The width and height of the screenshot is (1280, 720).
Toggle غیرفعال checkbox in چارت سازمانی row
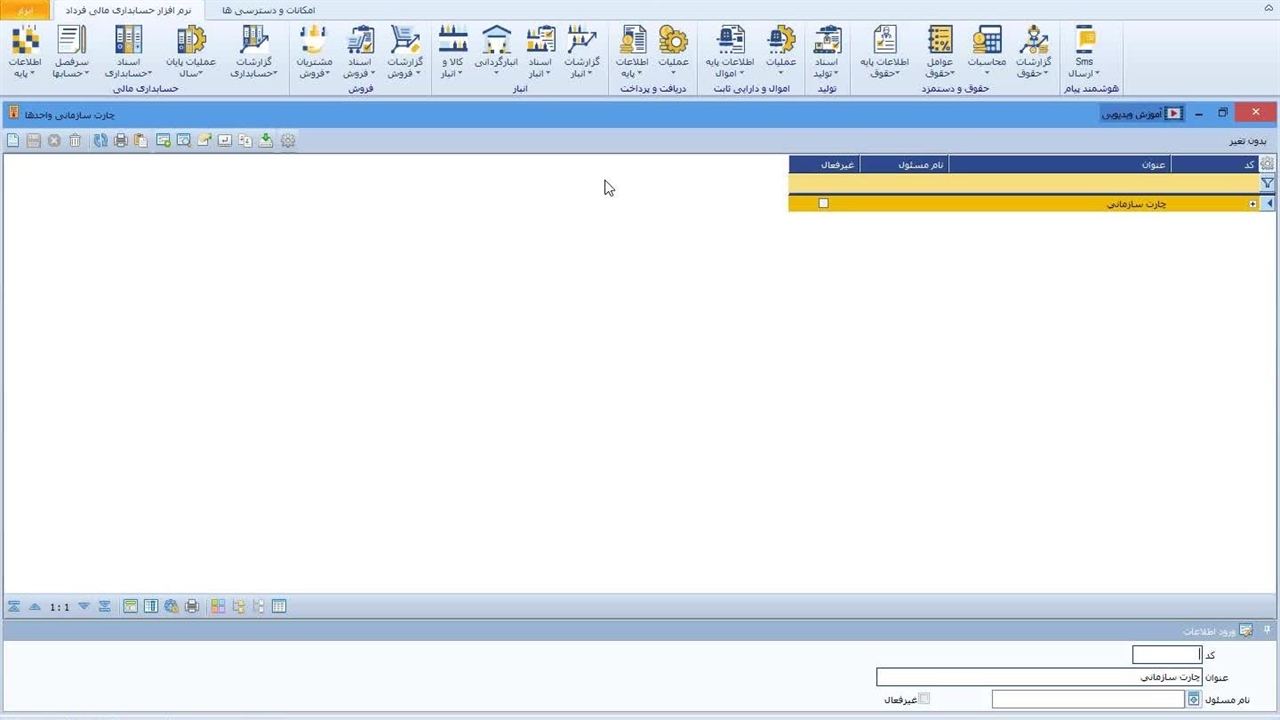[x=824, y=203]
